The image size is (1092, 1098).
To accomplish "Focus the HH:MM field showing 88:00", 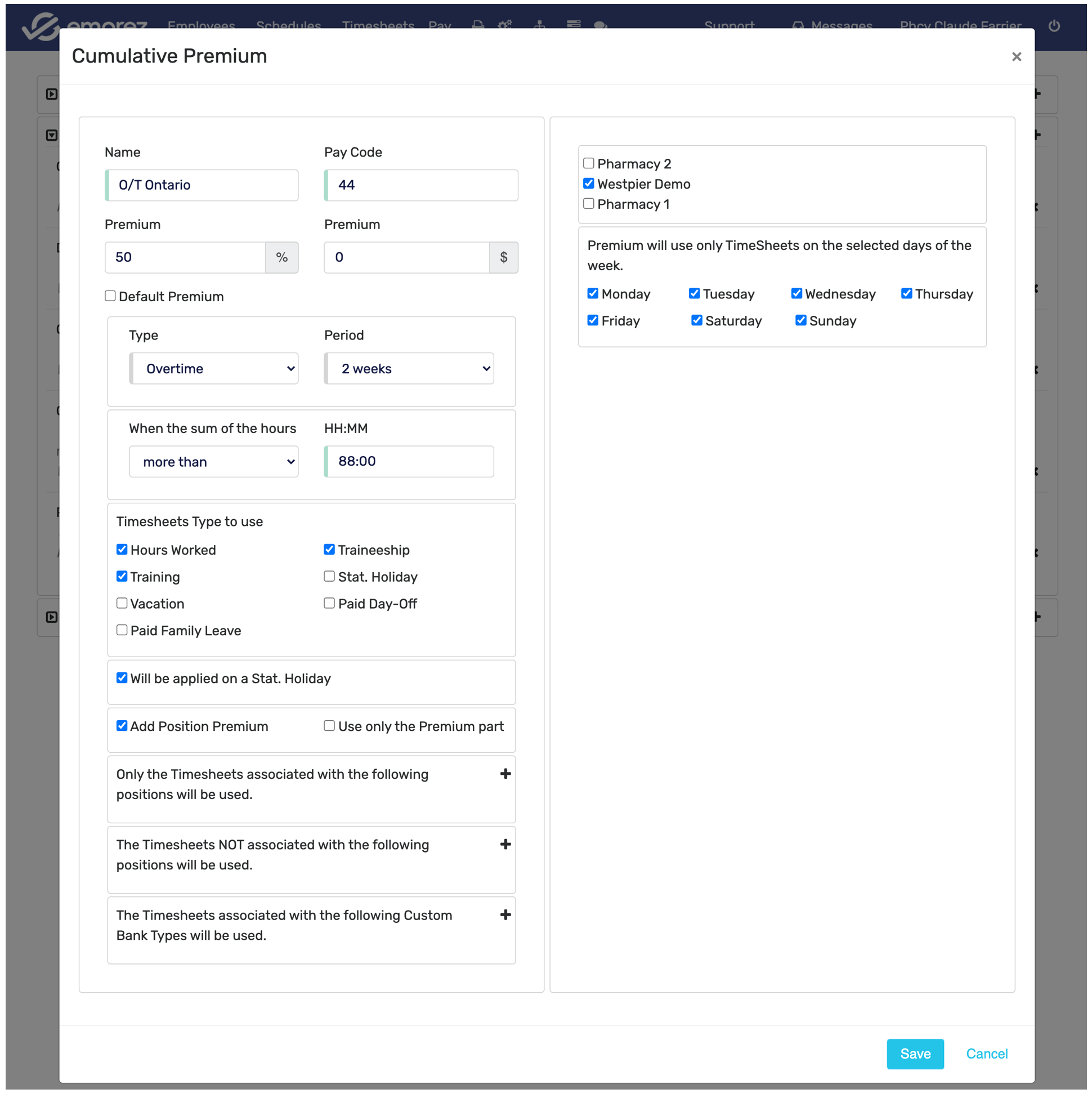I will coord(409,461).
